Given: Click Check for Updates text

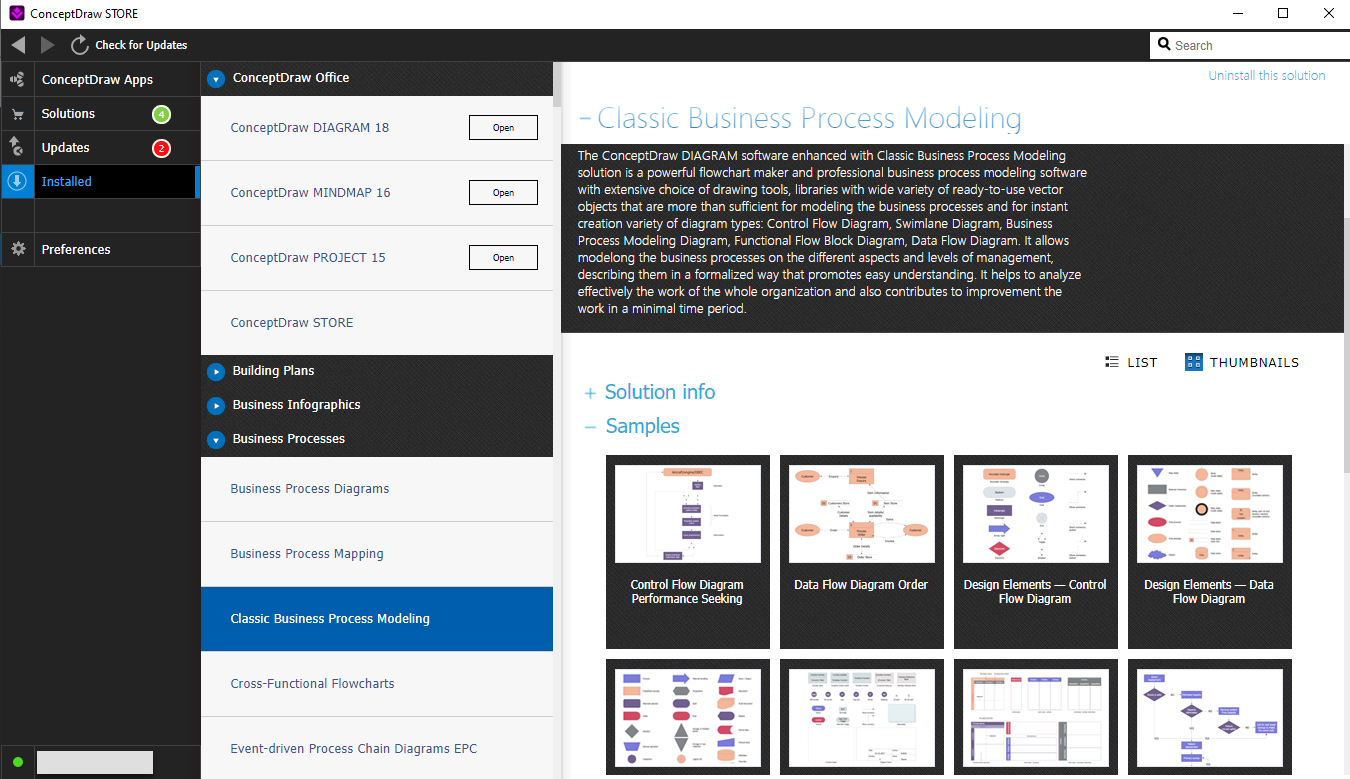Looking at the screenshot, I should pos(141,45).
